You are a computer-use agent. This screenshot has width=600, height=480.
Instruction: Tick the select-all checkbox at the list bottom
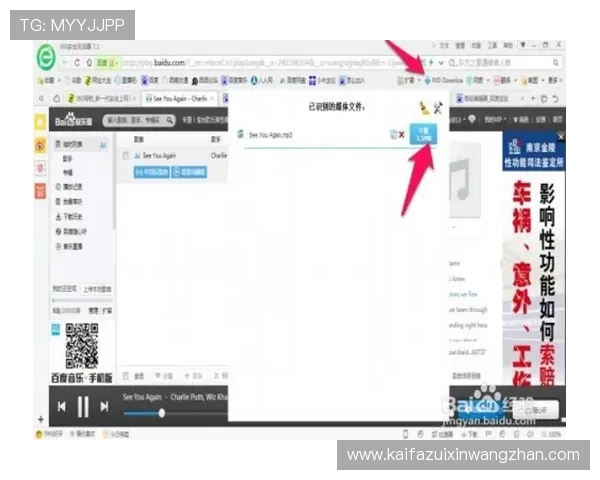(x=125, y=376)
